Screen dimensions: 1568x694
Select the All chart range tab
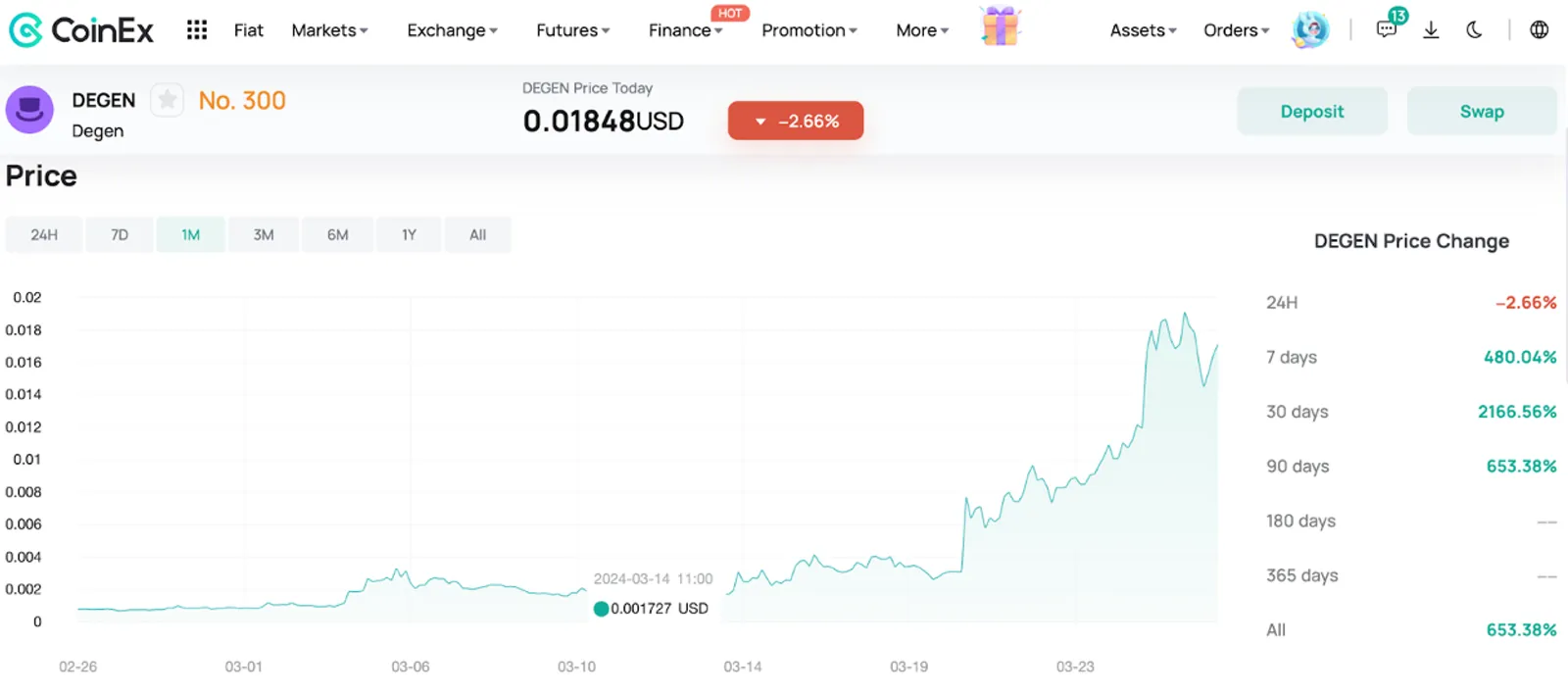[x=477, y=235]
